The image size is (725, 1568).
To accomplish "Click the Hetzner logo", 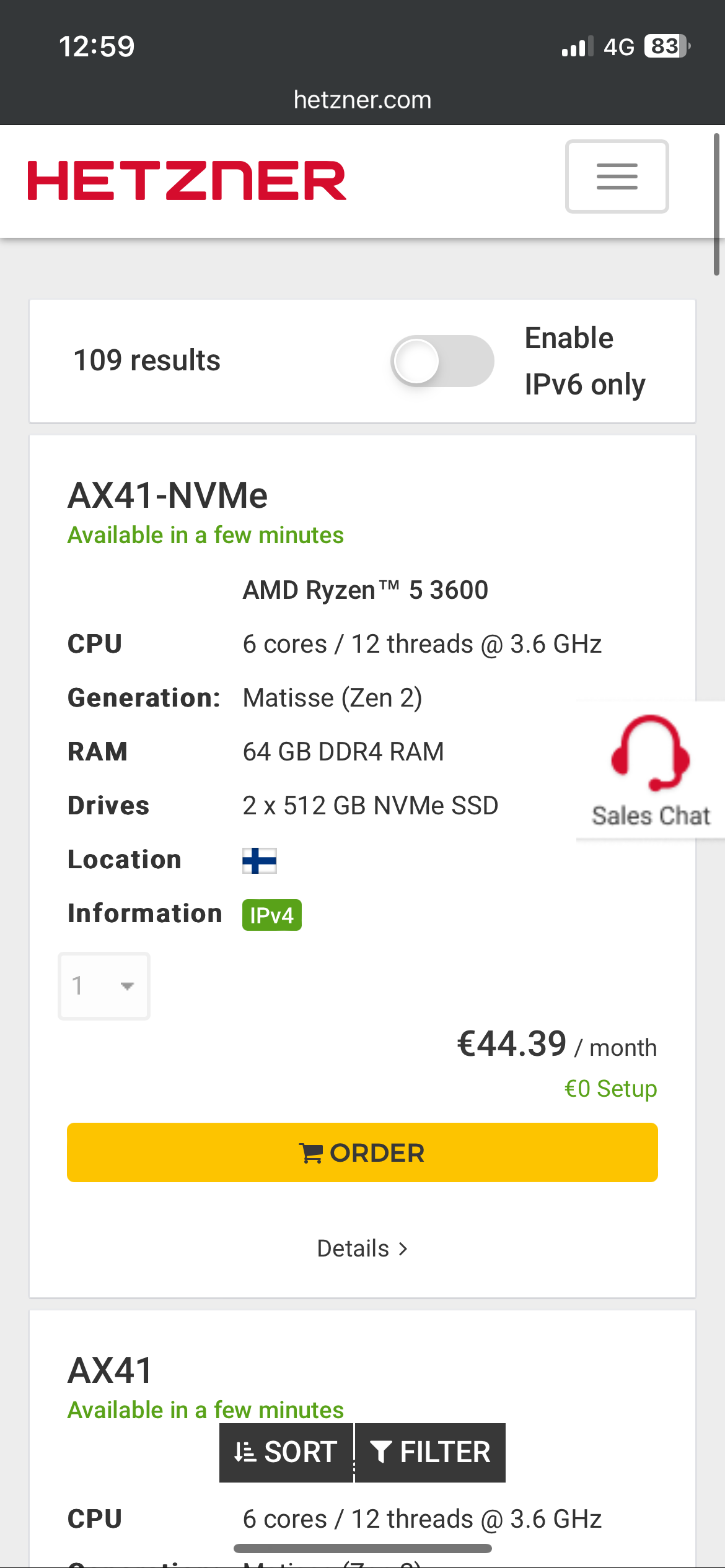I will [x=187, y=181].
